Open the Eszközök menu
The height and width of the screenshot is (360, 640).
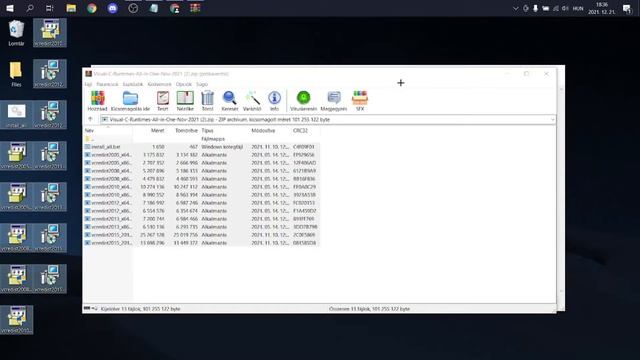pyautogui.click(x=133, y=84)
